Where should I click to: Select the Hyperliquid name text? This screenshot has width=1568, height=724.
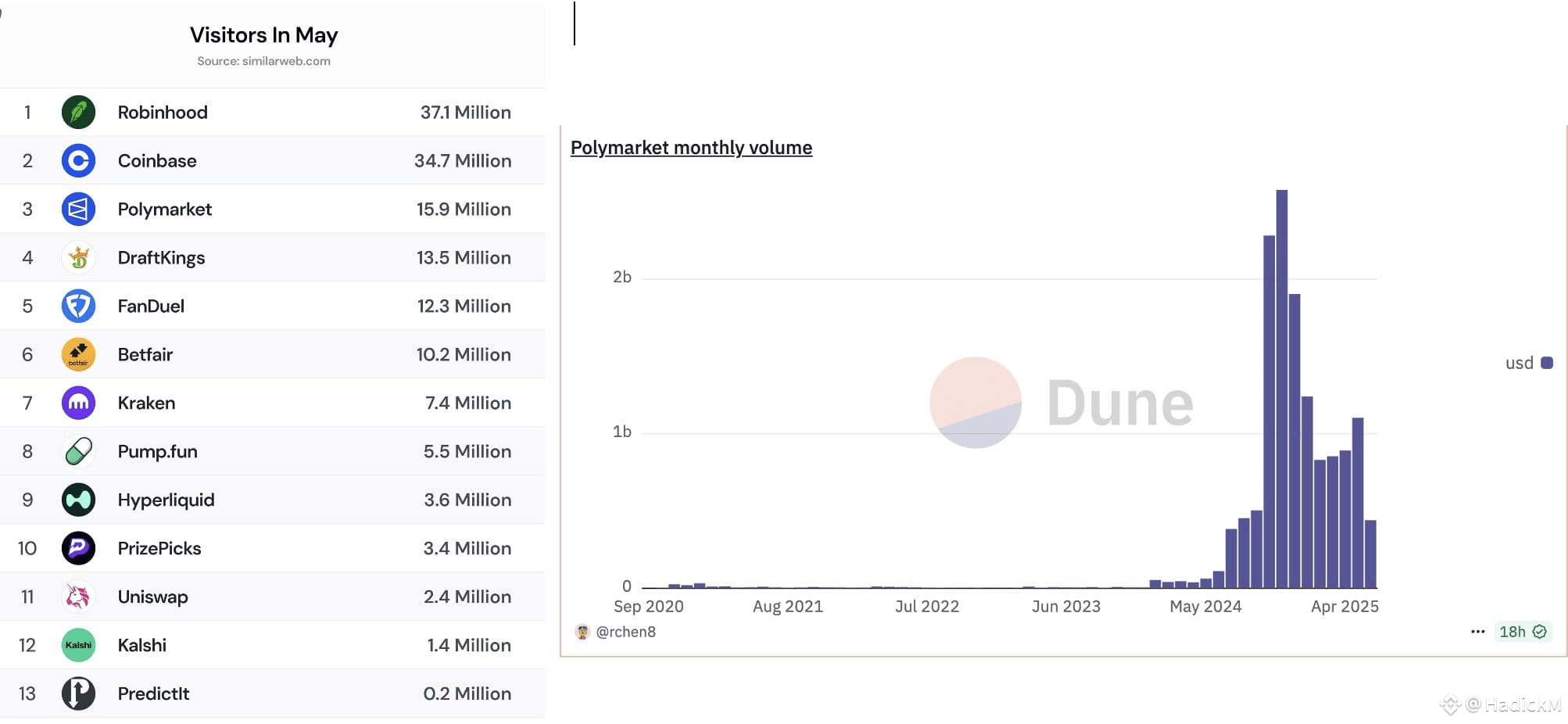pos(166,500)
